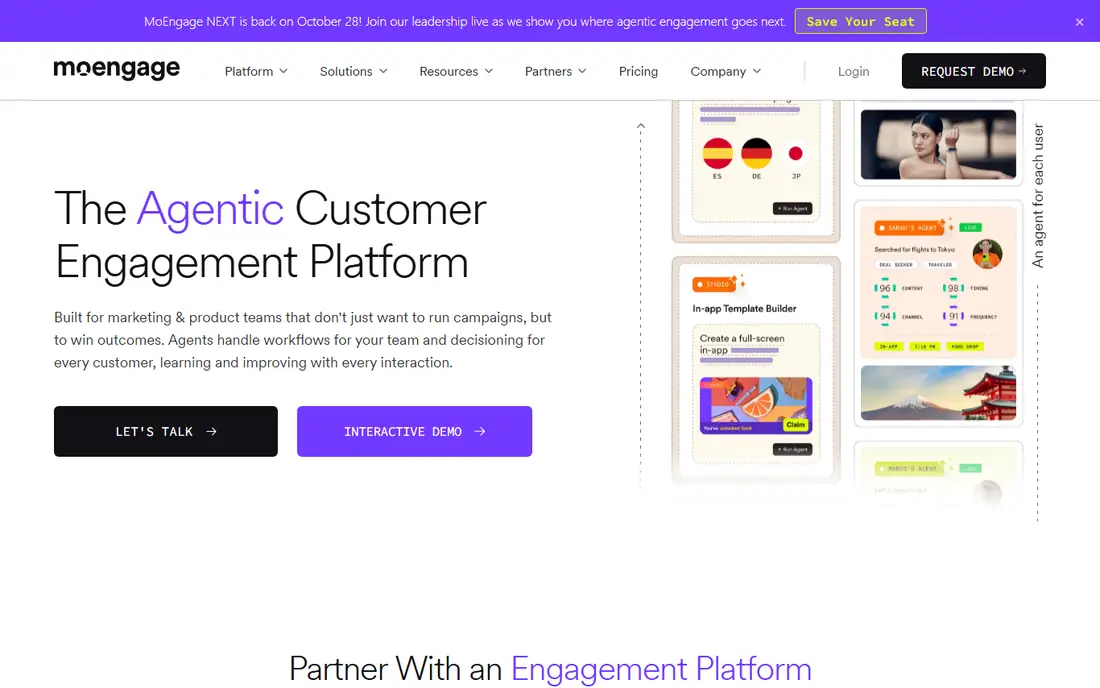Image resolution: width=1100 pixels, height=688 pixels.
Task: Click Run Agent under the flags card
Action: point(793,208)
